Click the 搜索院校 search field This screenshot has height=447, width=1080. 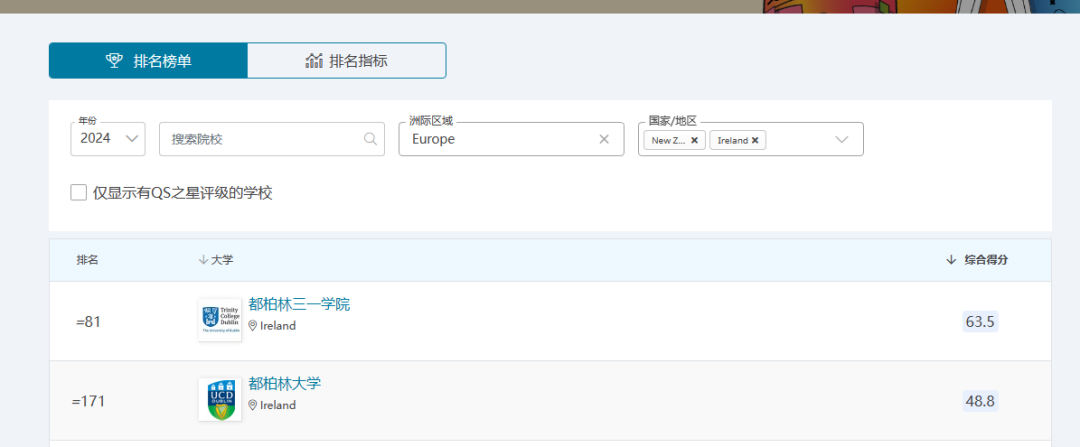[271, 139]
